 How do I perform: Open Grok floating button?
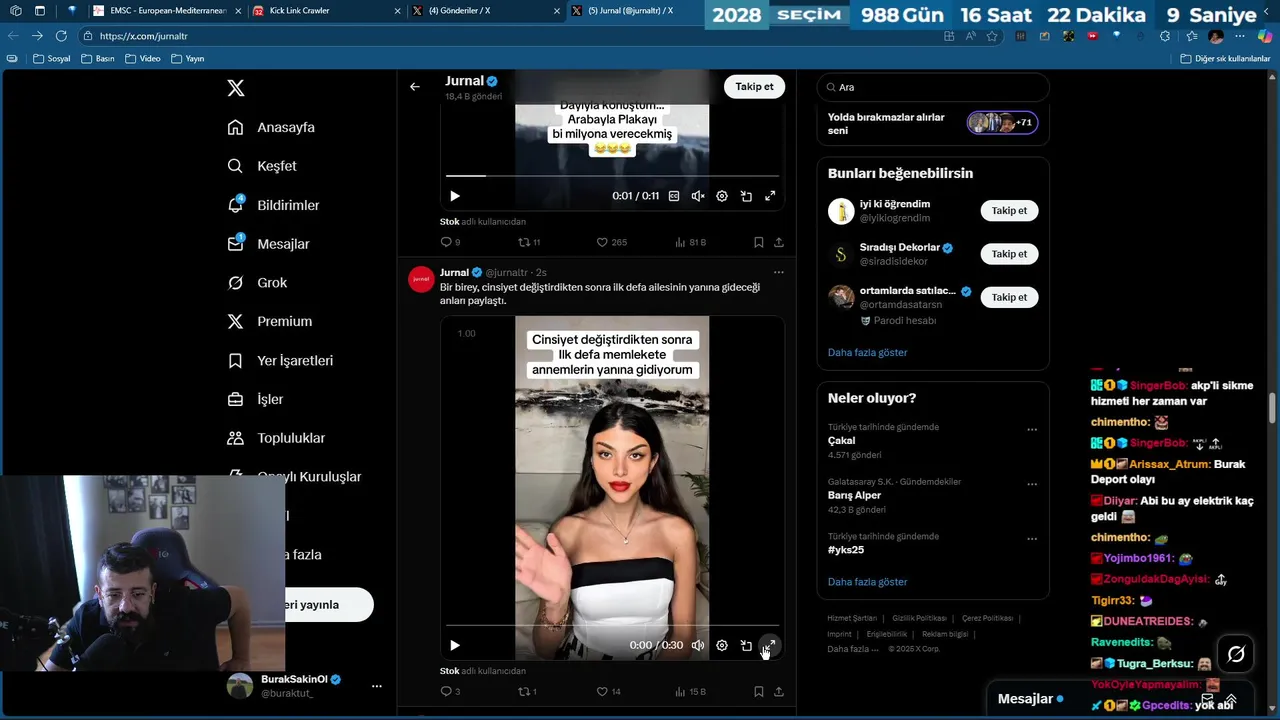[x=1236, y=654]
